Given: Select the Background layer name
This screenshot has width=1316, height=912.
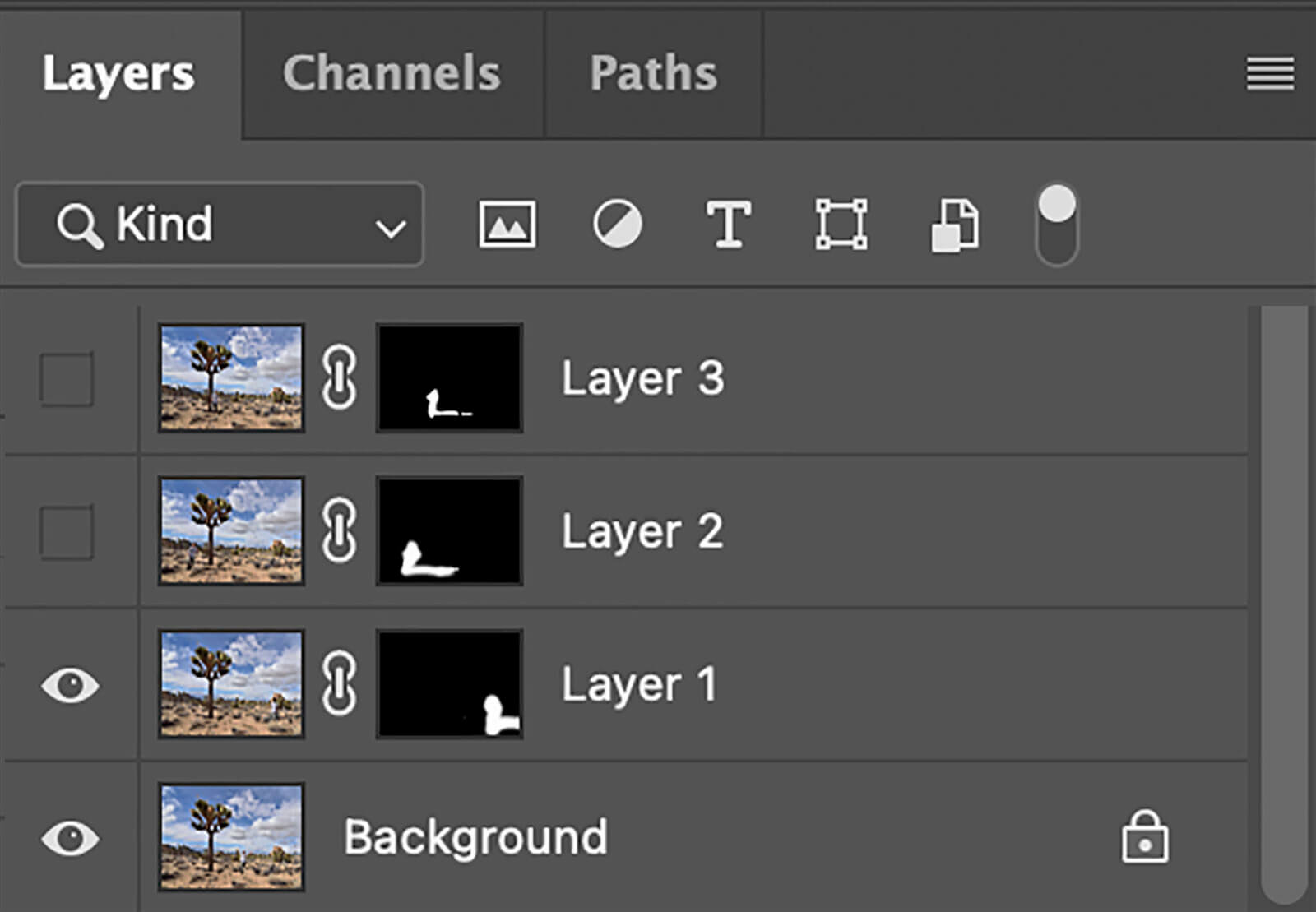Looking at the screenshot, I should click(x=475, y=837).
